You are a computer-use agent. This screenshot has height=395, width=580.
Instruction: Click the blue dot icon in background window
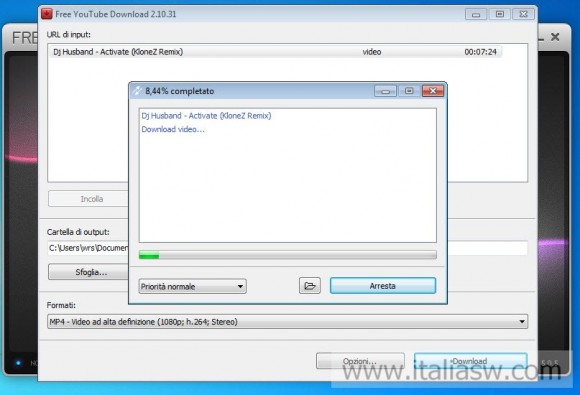coord(18,363)
